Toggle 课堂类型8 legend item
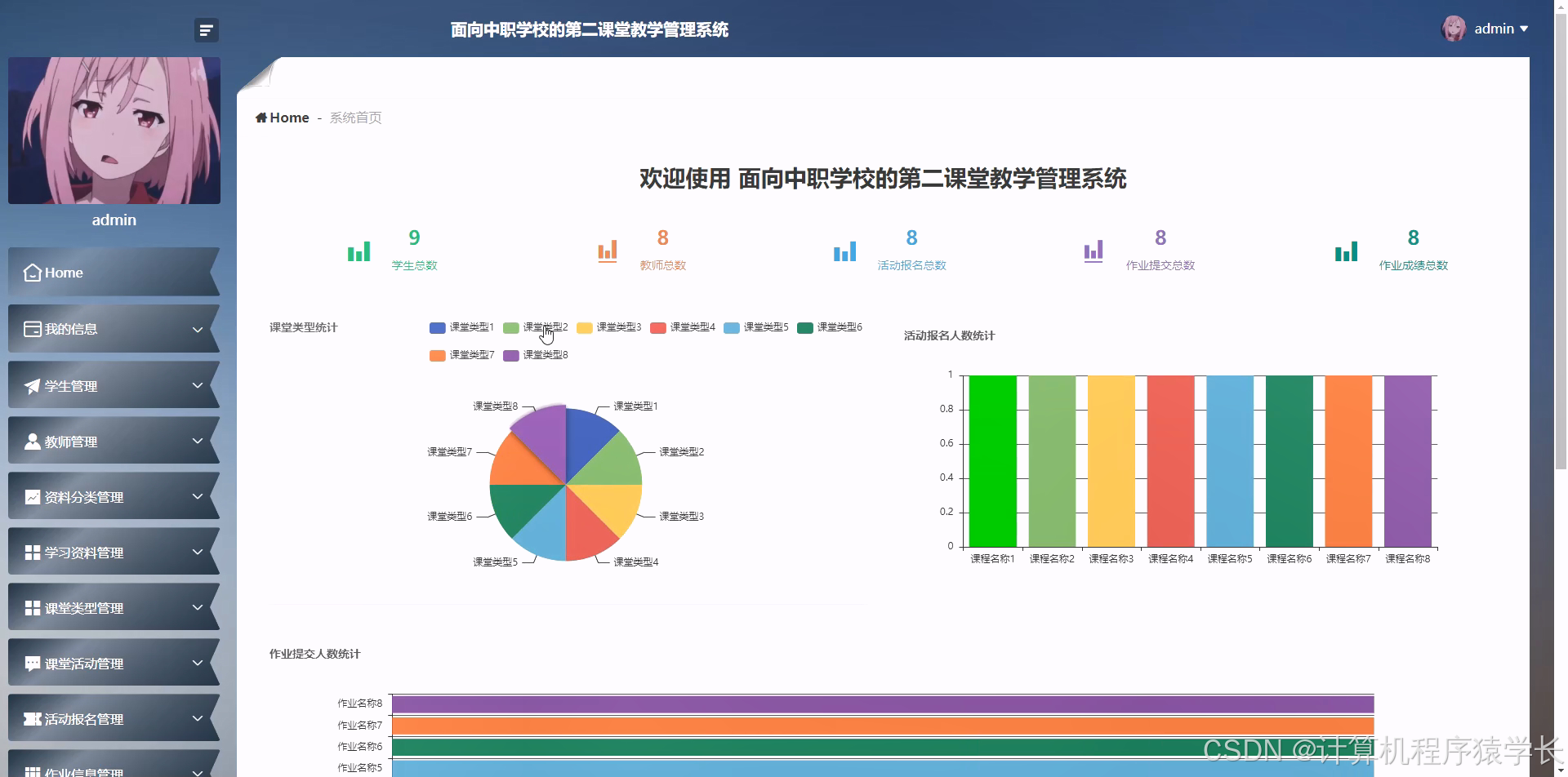This screenshot has width=1568, height=777. tap(535, 355)
